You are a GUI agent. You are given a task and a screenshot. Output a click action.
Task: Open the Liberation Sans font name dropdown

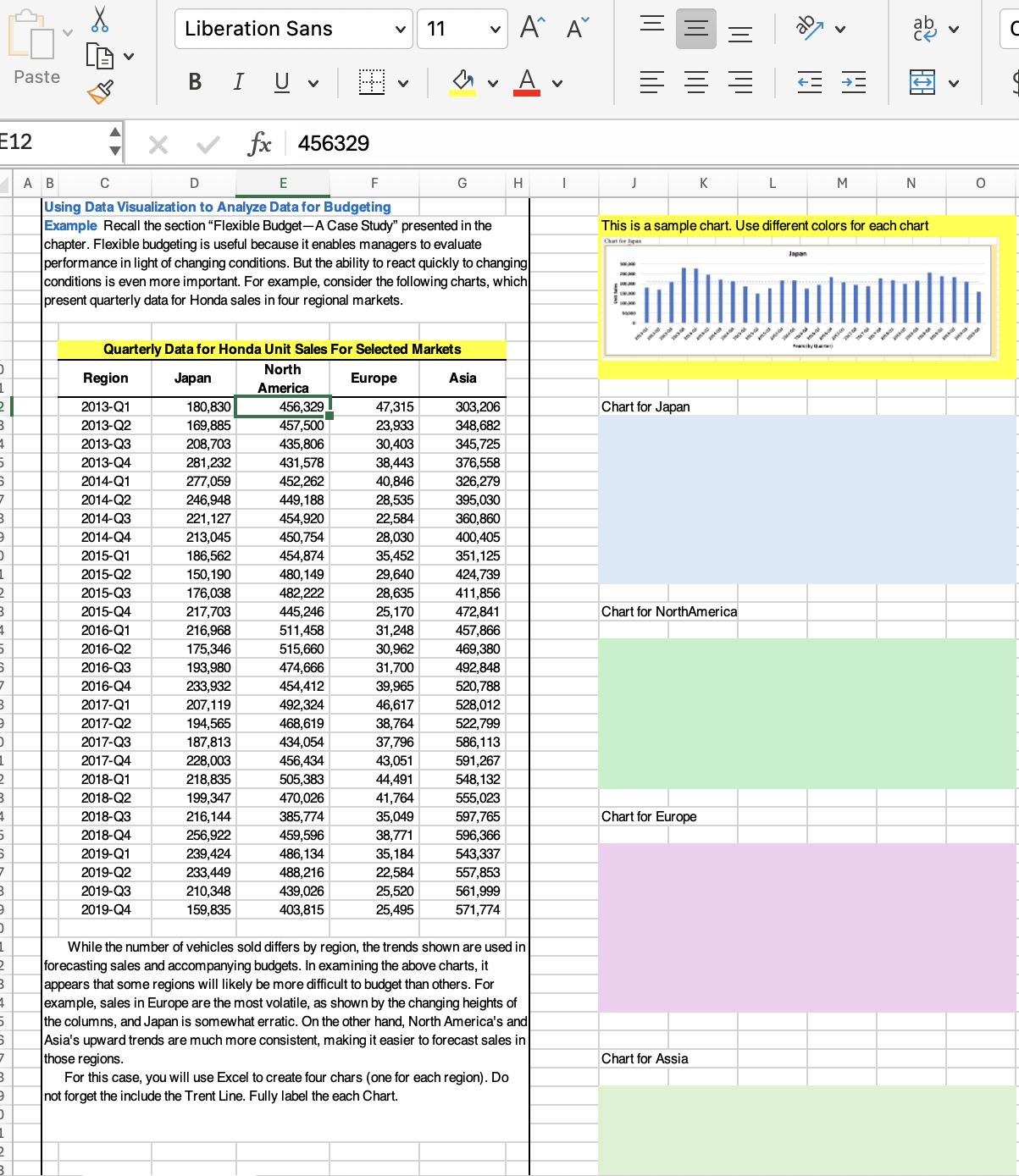coord(402,28)
